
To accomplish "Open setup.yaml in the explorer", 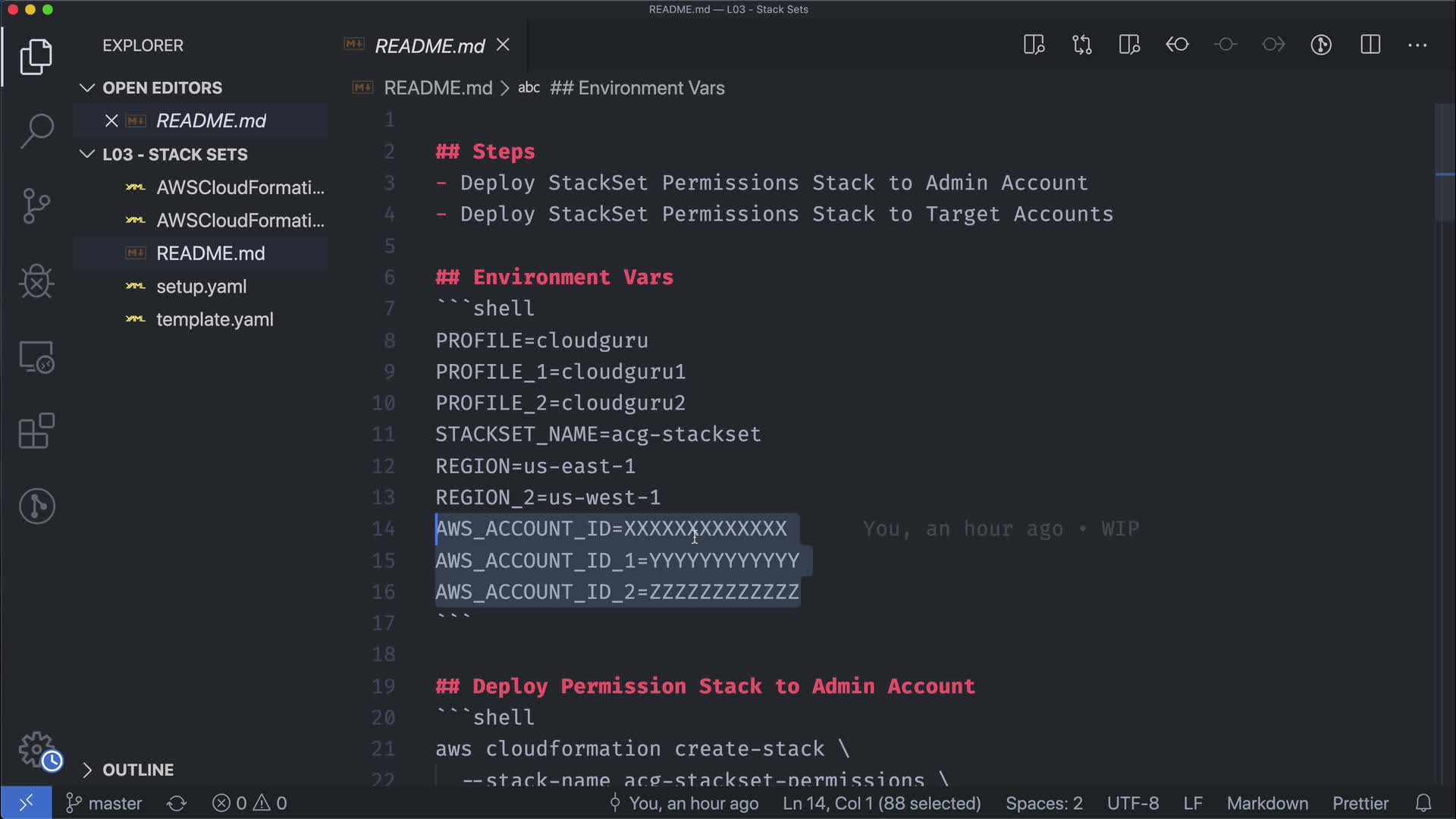I will click(x=201, y=287).
